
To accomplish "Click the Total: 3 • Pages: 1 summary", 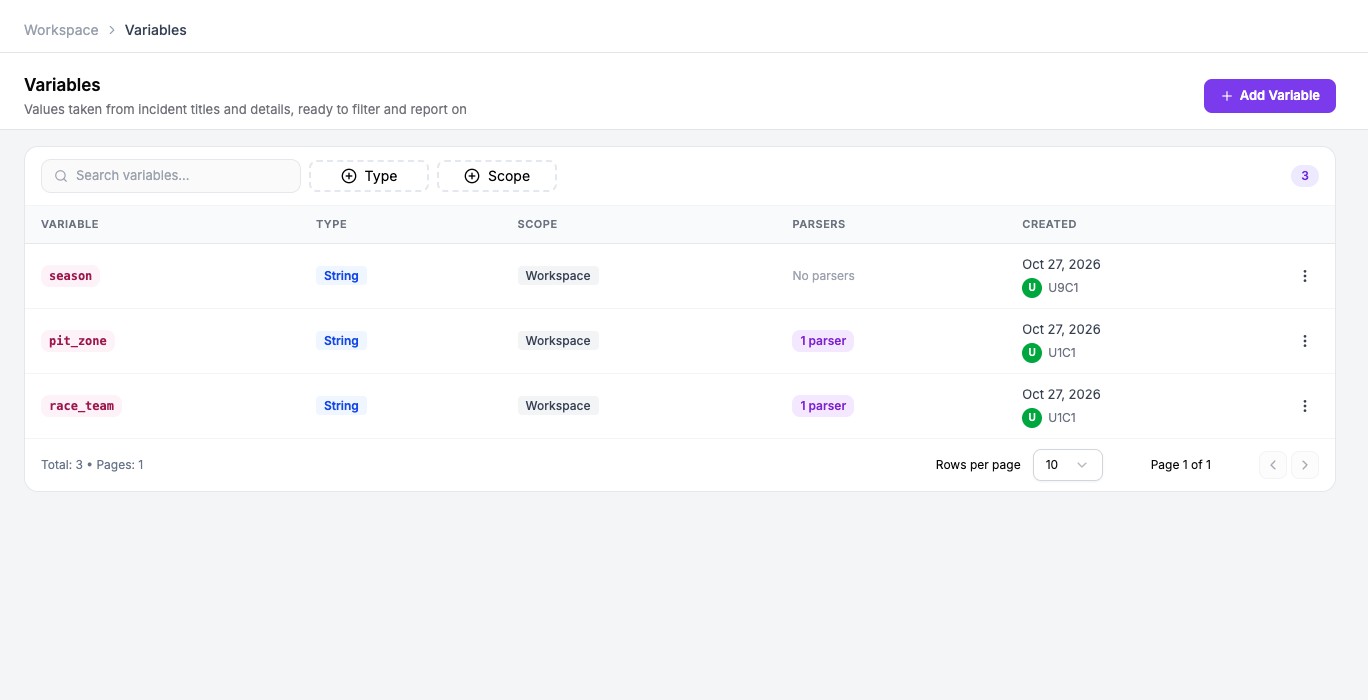I will tap(92, 465).
